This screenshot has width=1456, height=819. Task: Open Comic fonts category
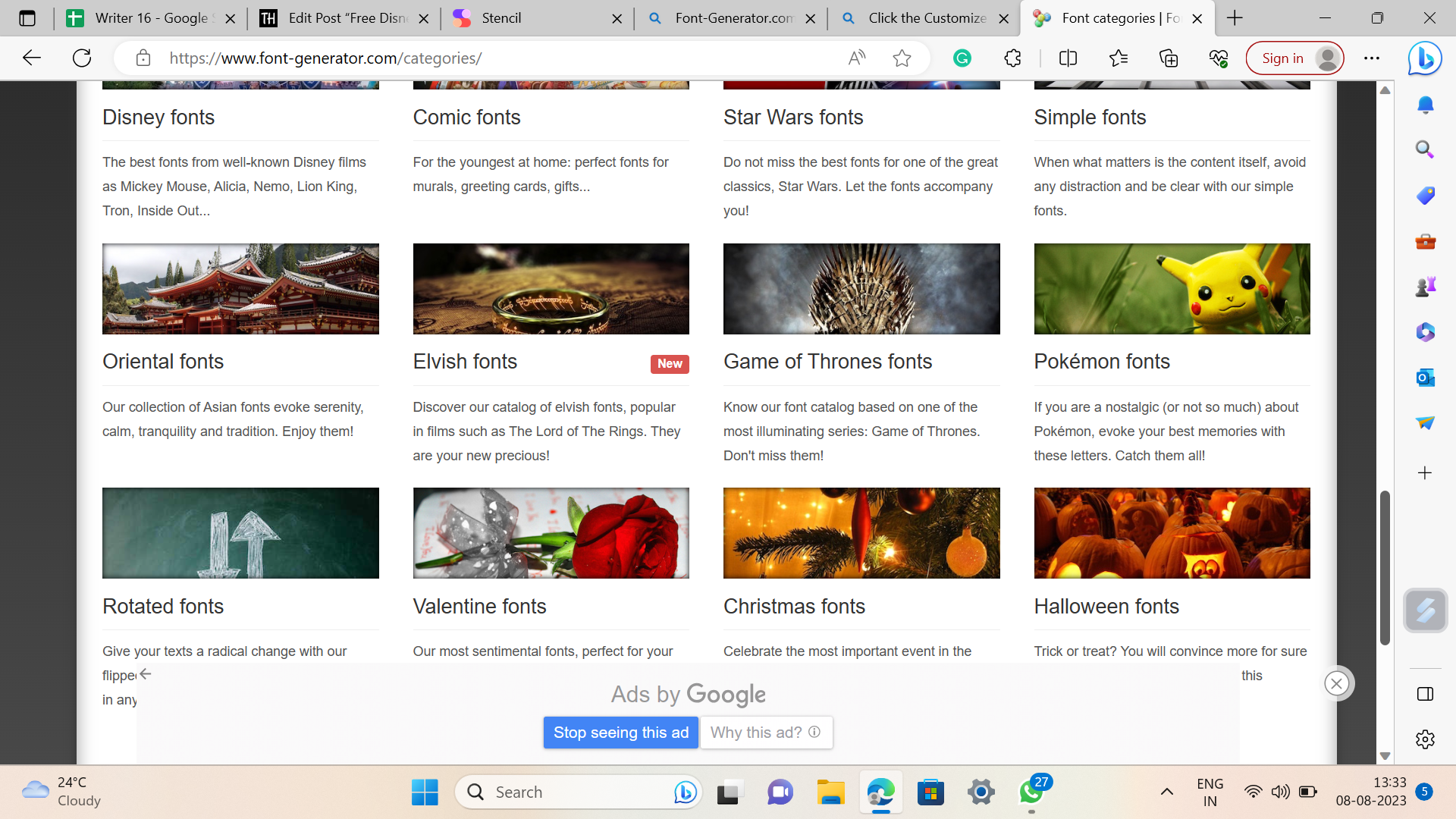tap(466, 118)
